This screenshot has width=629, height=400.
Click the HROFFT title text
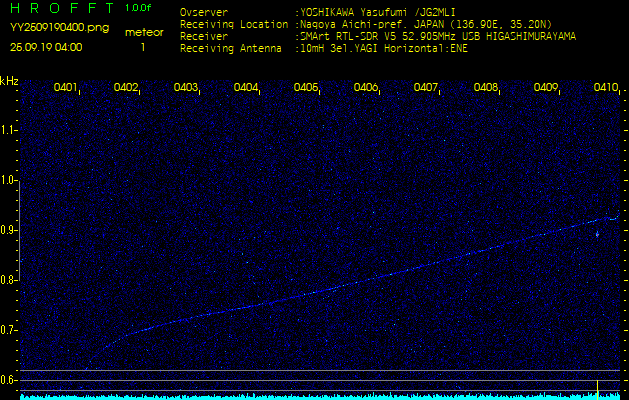[62, 8]
